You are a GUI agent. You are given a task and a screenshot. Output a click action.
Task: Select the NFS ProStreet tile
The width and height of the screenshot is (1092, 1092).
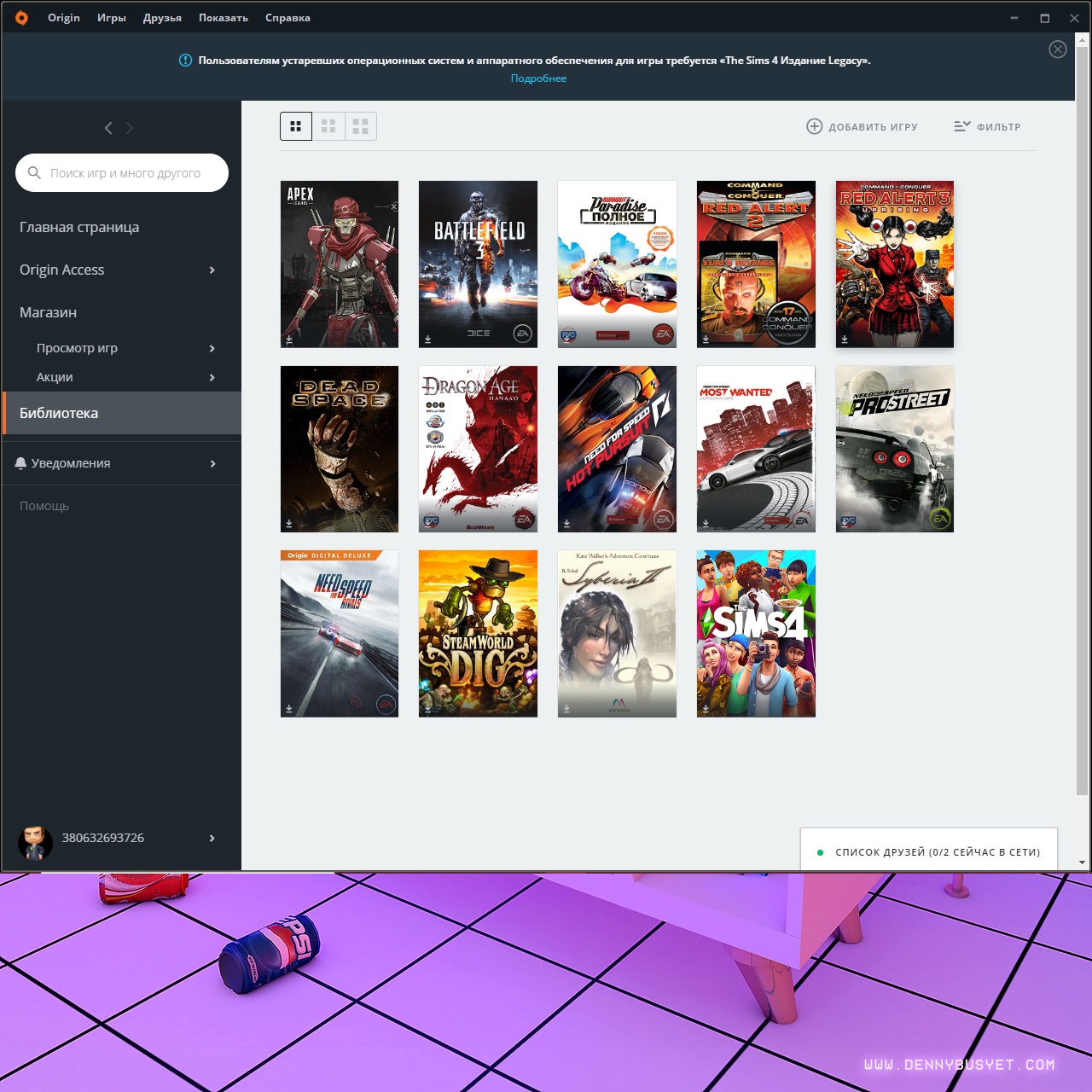(x=895, y=449)
